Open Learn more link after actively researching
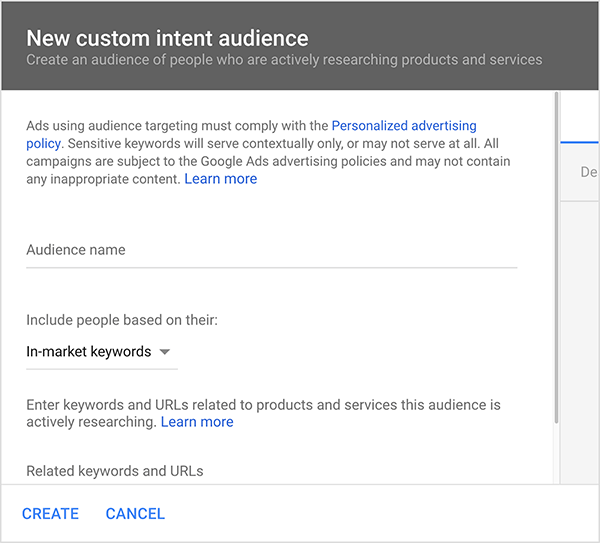600x543 pixels. pos(197,422)
